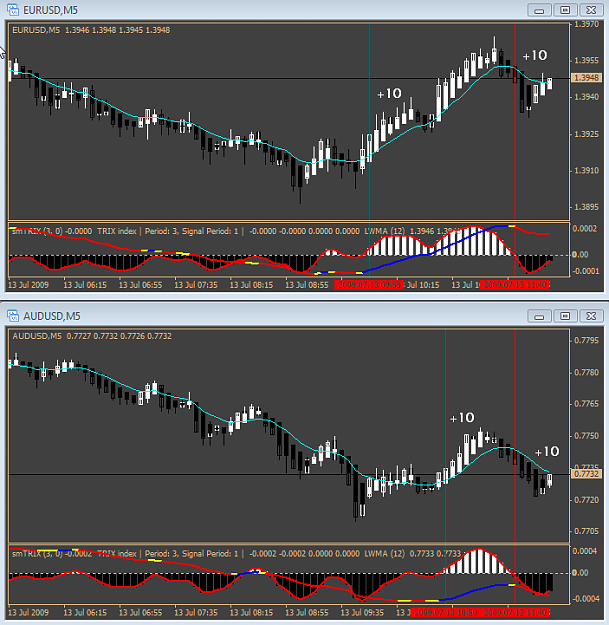Screen dimensions: 609x625
Task: Click the EURUSD,M5 window chart icon
Action: point(13,10)
